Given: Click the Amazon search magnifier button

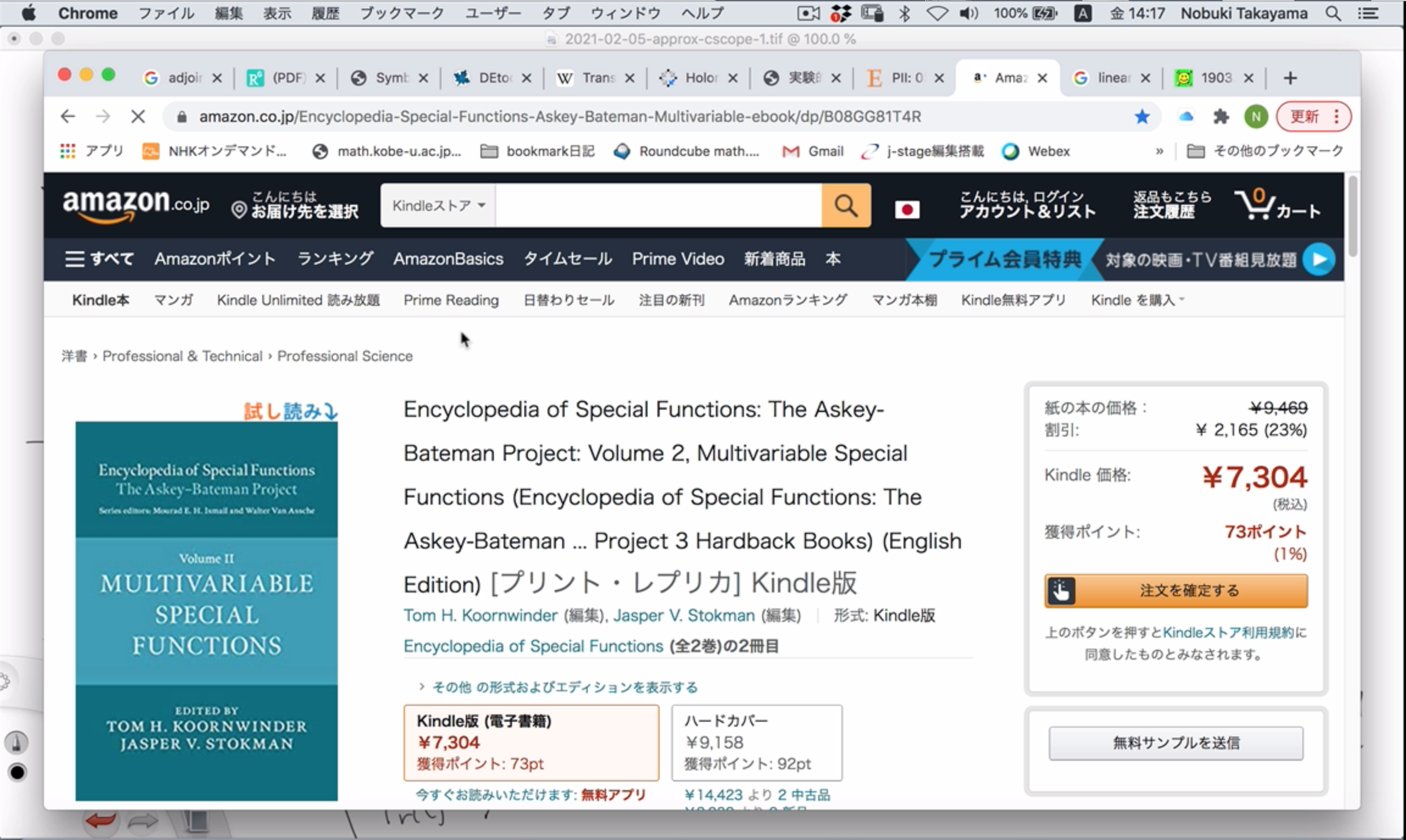Looking at the screenshot, I should [846, 205].
